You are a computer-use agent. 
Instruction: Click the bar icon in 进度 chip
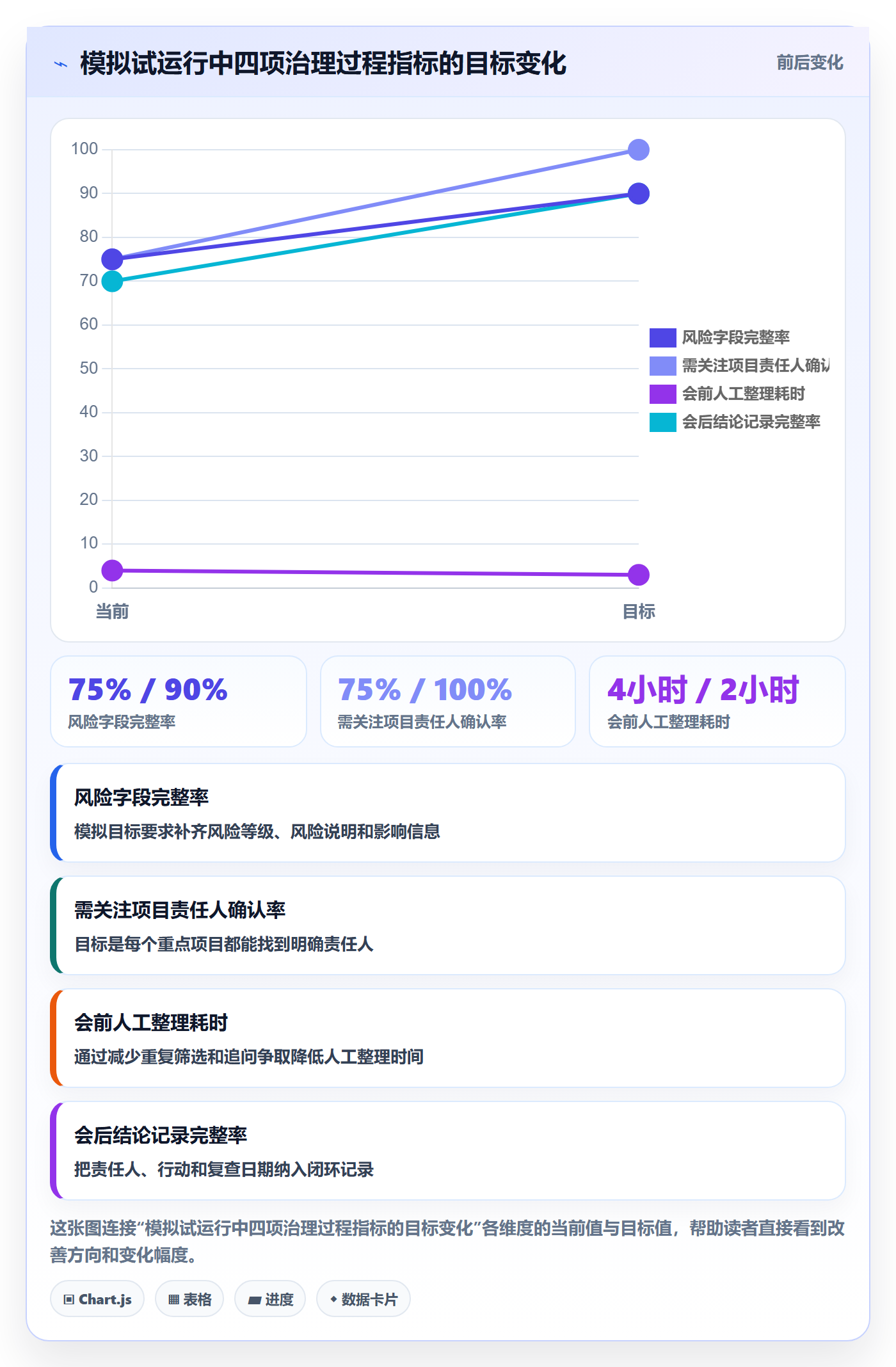point(255,1300)
